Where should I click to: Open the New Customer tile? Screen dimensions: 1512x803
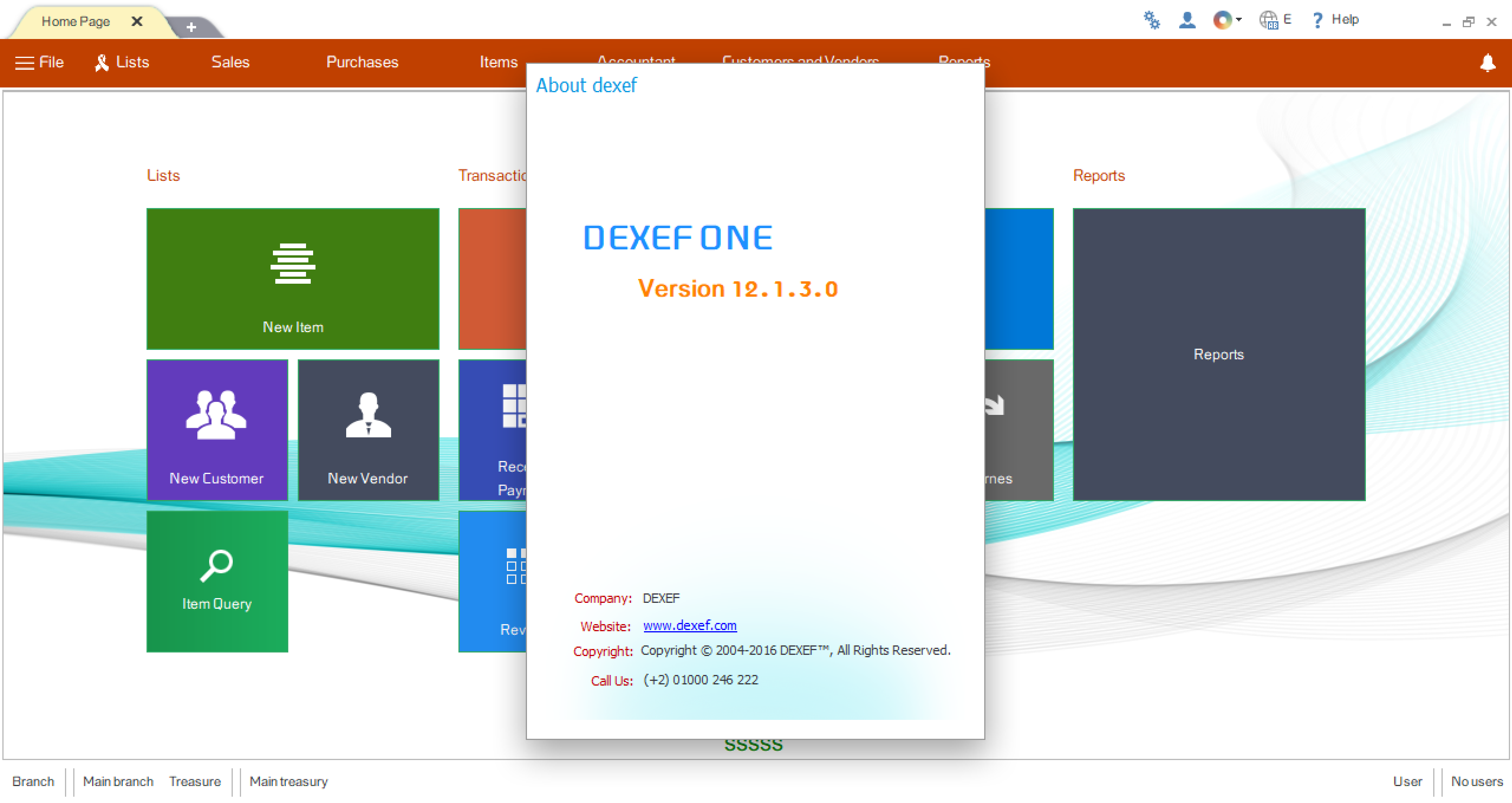(x=217, y=430)
